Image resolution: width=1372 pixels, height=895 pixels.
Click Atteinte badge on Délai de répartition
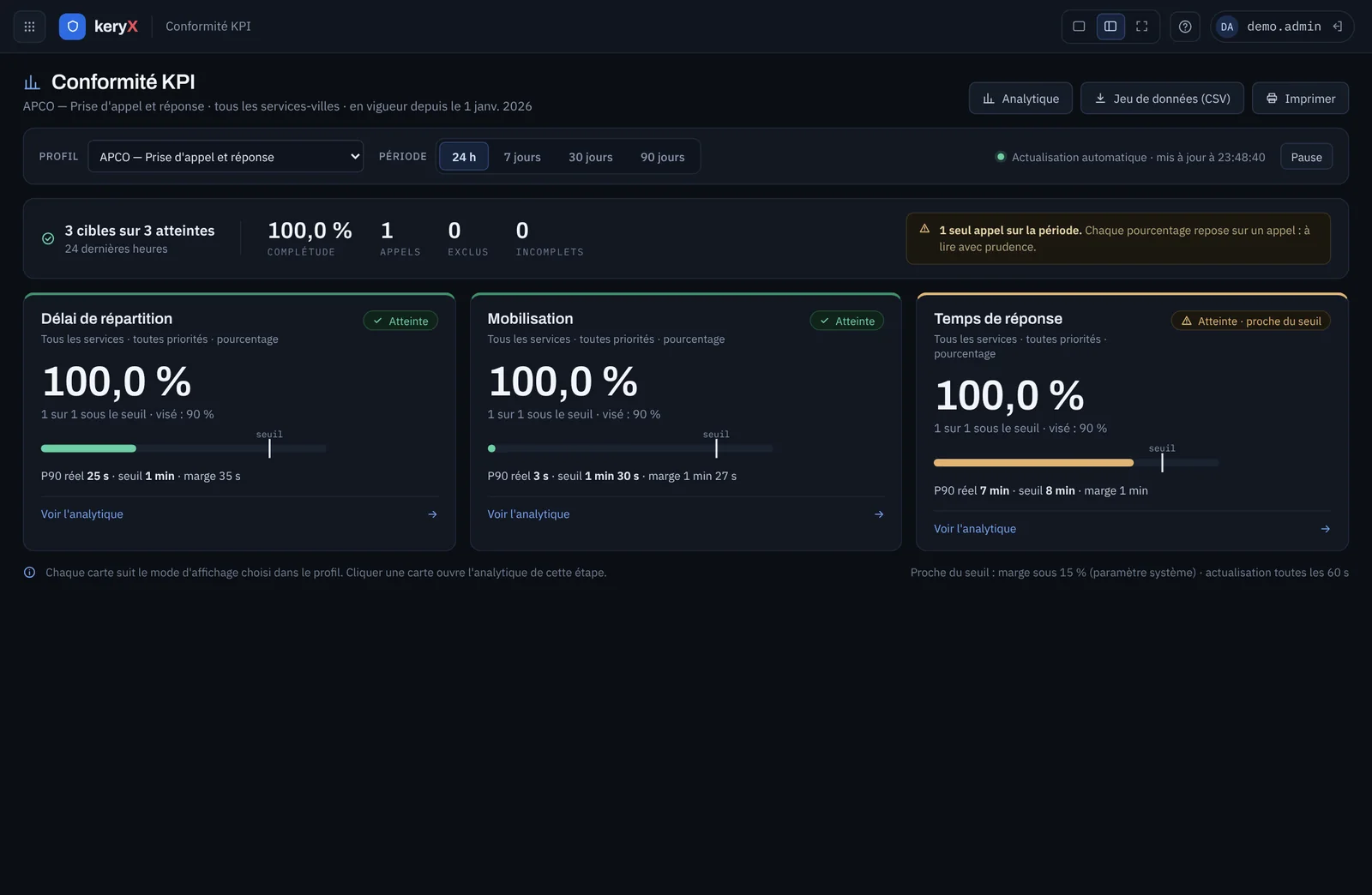(x=400, y=321)
